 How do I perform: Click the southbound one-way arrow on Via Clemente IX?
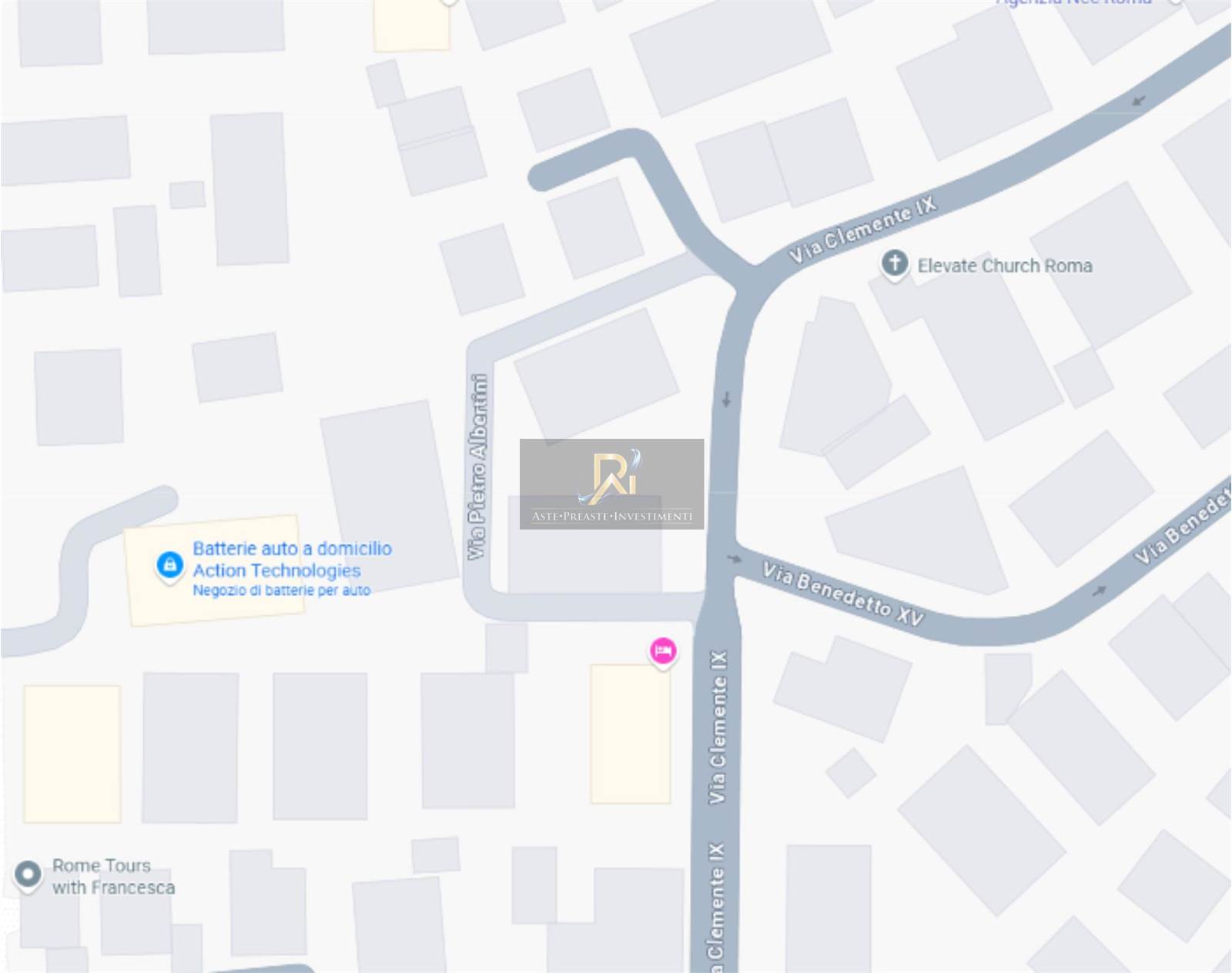725,400
